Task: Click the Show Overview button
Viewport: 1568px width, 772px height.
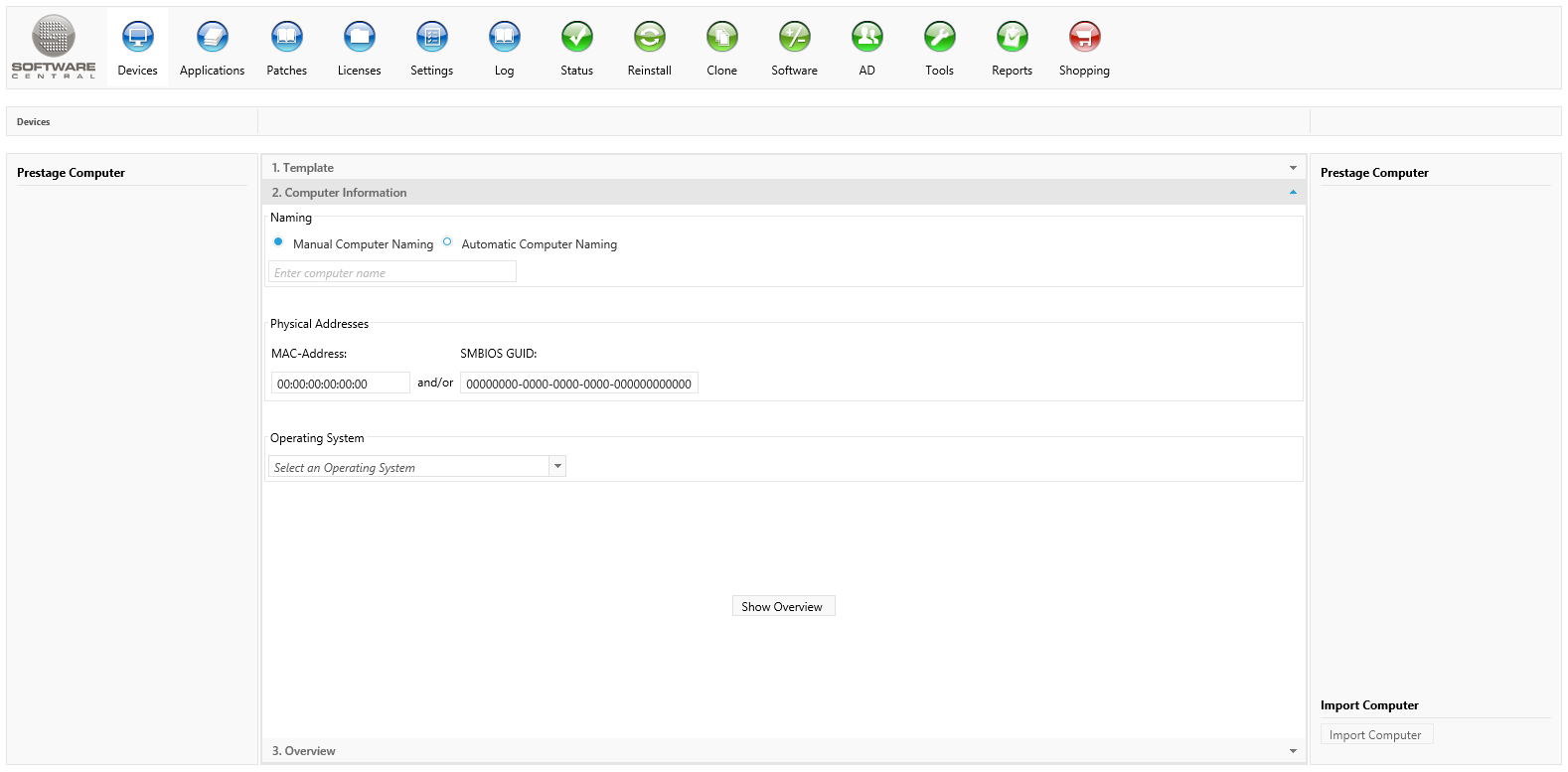Action: [x=783, y=606]
